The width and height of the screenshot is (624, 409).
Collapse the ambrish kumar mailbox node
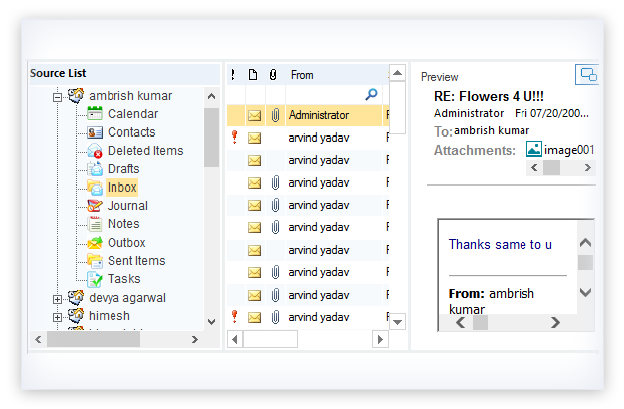point(57,97)
